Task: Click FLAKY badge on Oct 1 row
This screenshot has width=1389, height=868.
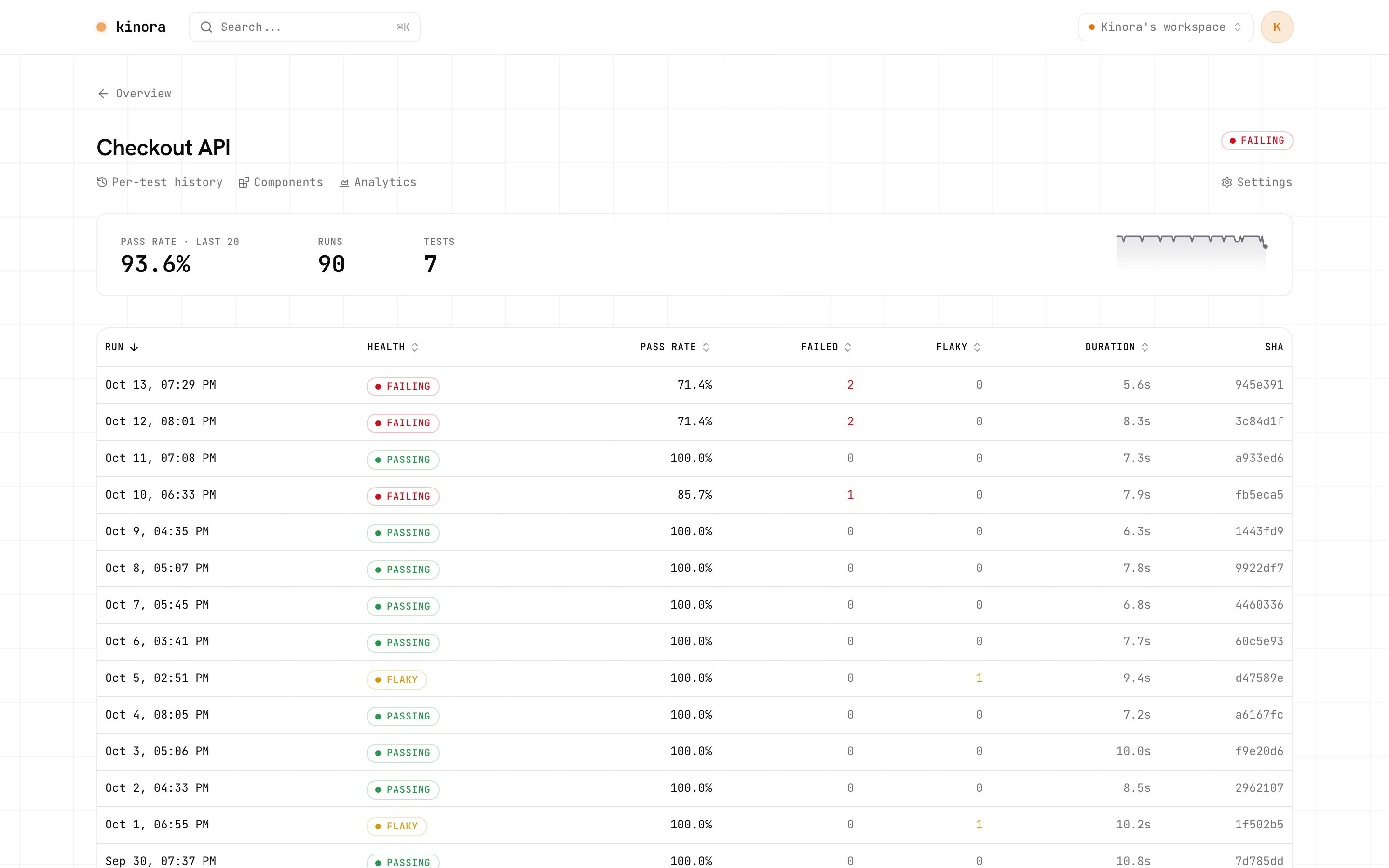Action: (396, 826)
